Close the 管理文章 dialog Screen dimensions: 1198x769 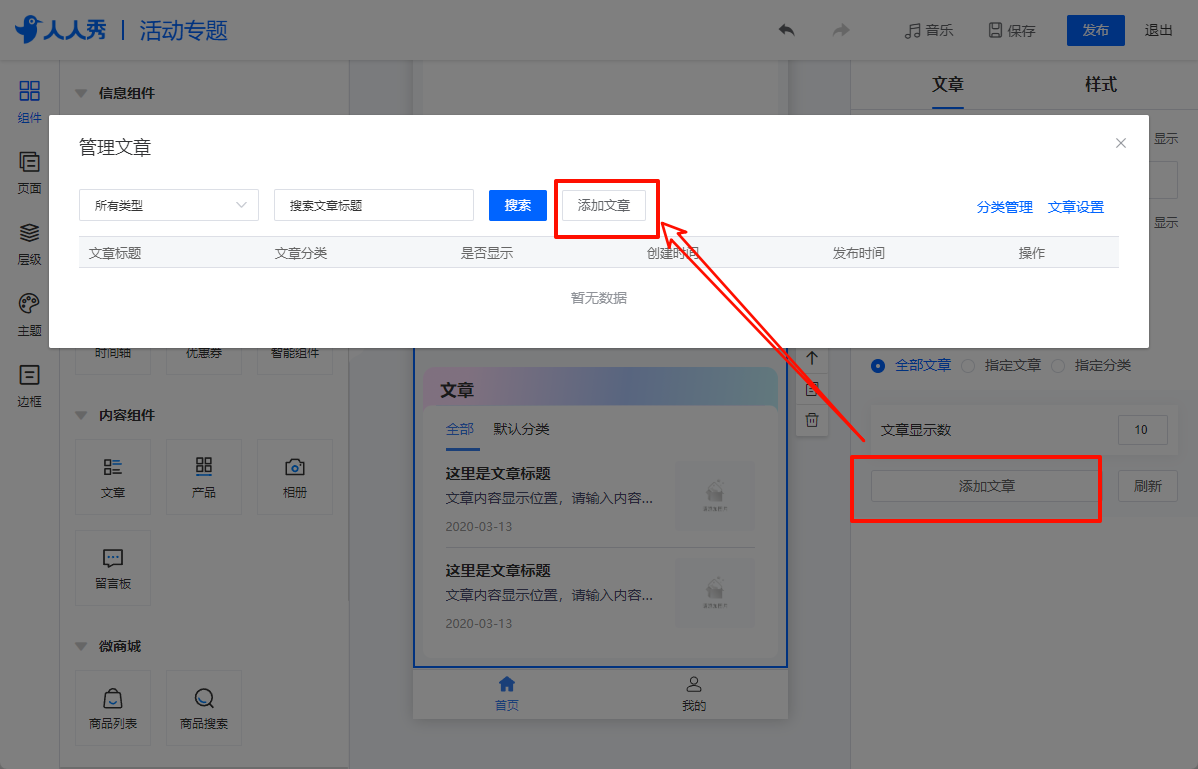tap(1121, 144)
